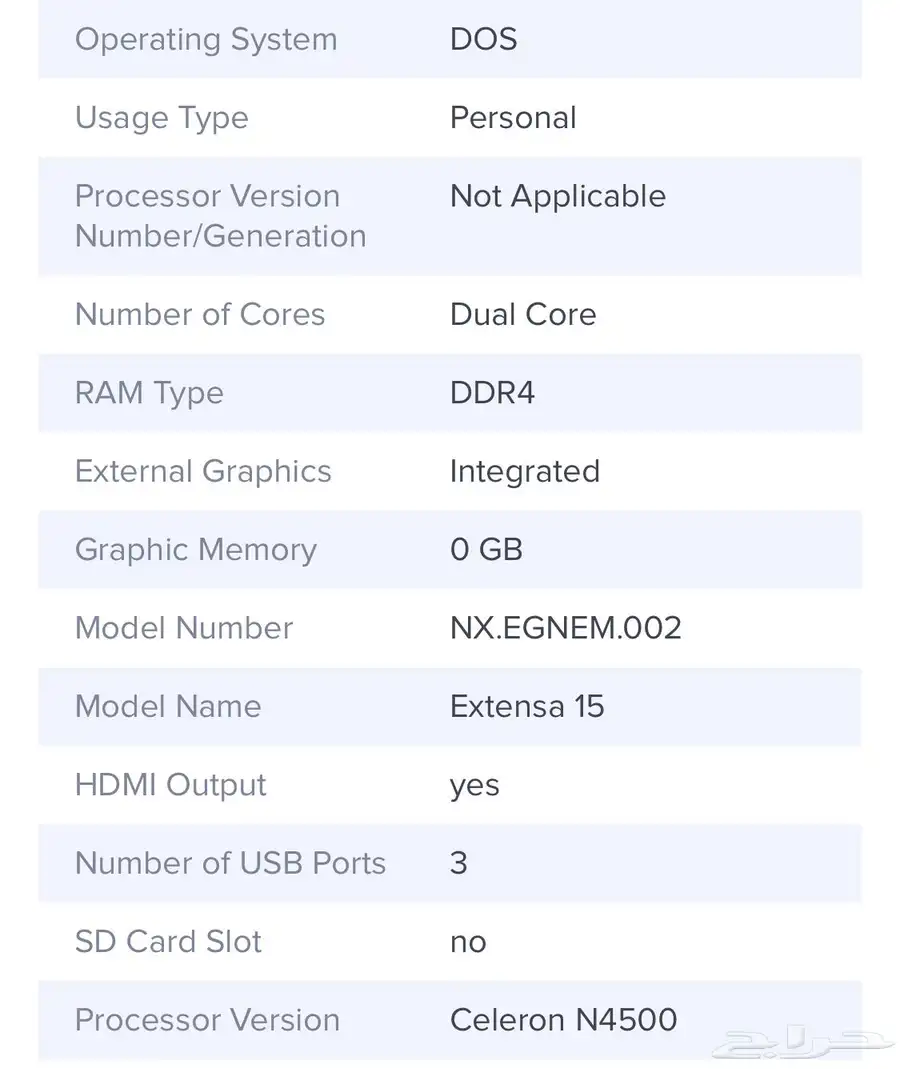Click the Personal value
This screenshot has height=1069, width=900.
click(x=513, y=117)
